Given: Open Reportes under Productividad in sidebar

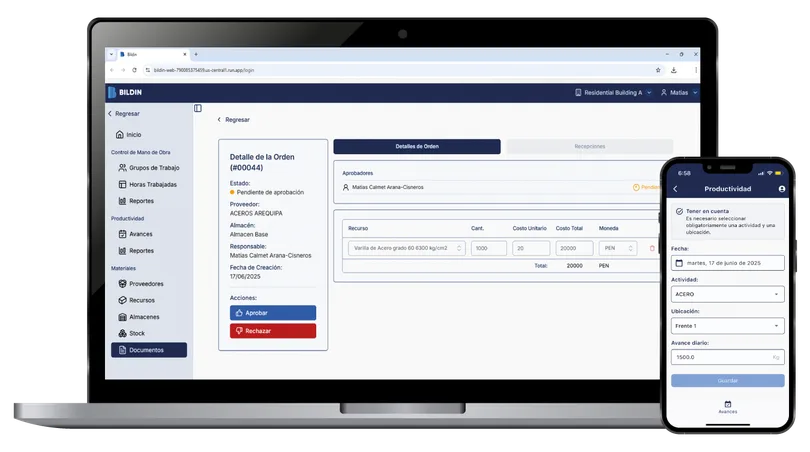Looking at the screenshot, I should [136, 251].
